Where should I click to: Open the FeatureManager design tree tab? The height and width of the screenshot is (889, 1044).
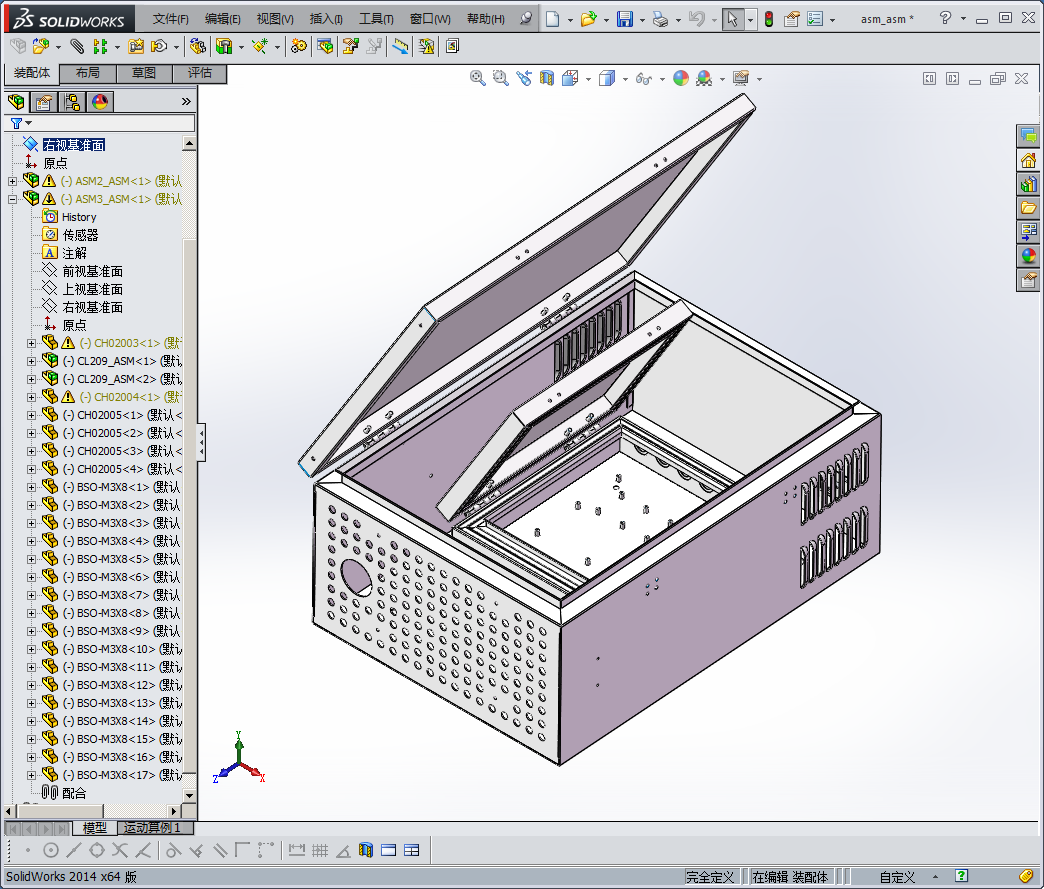(16, 102)
